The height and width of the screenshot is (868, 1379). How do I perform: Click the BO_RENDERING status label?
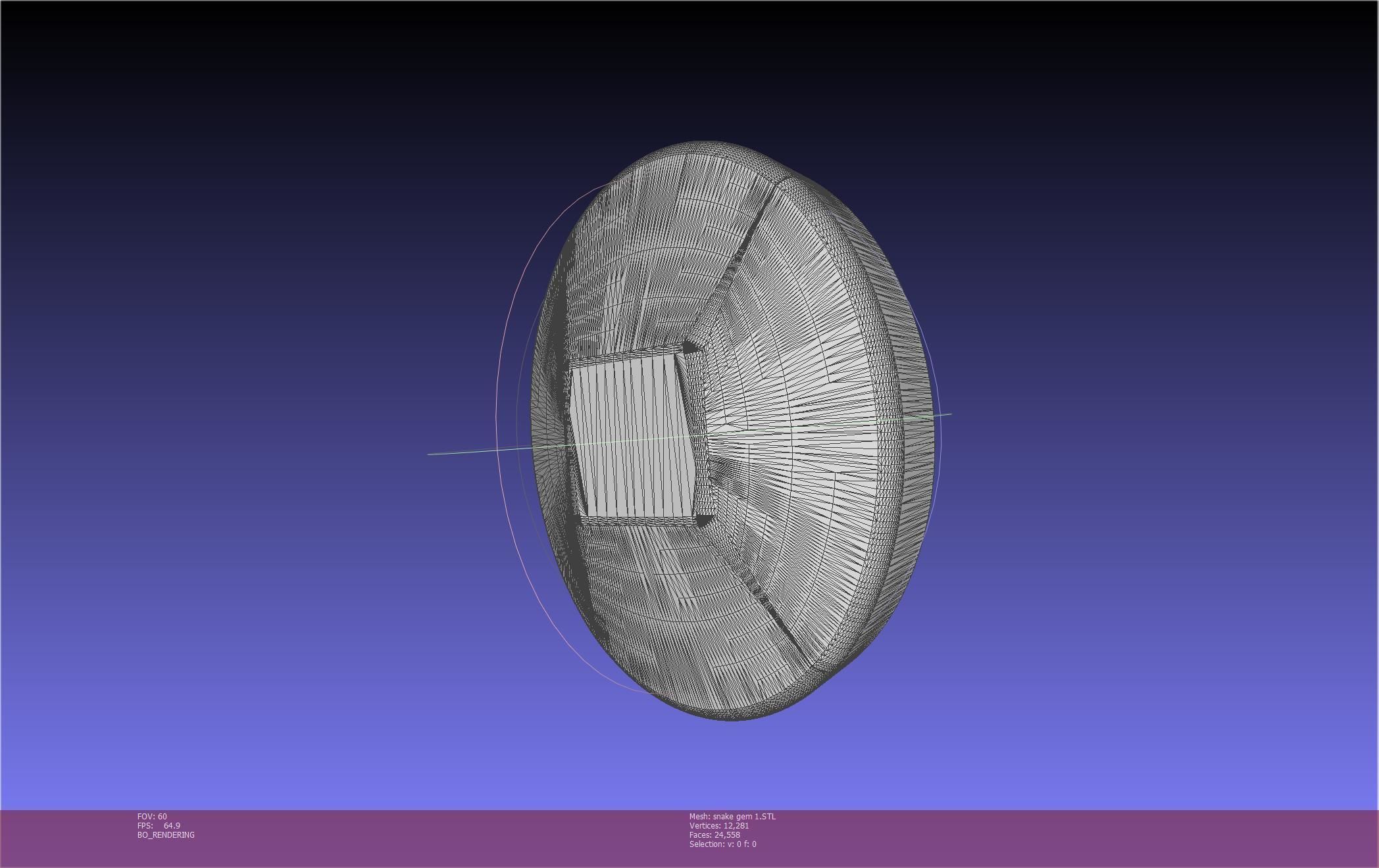point(166,834)
